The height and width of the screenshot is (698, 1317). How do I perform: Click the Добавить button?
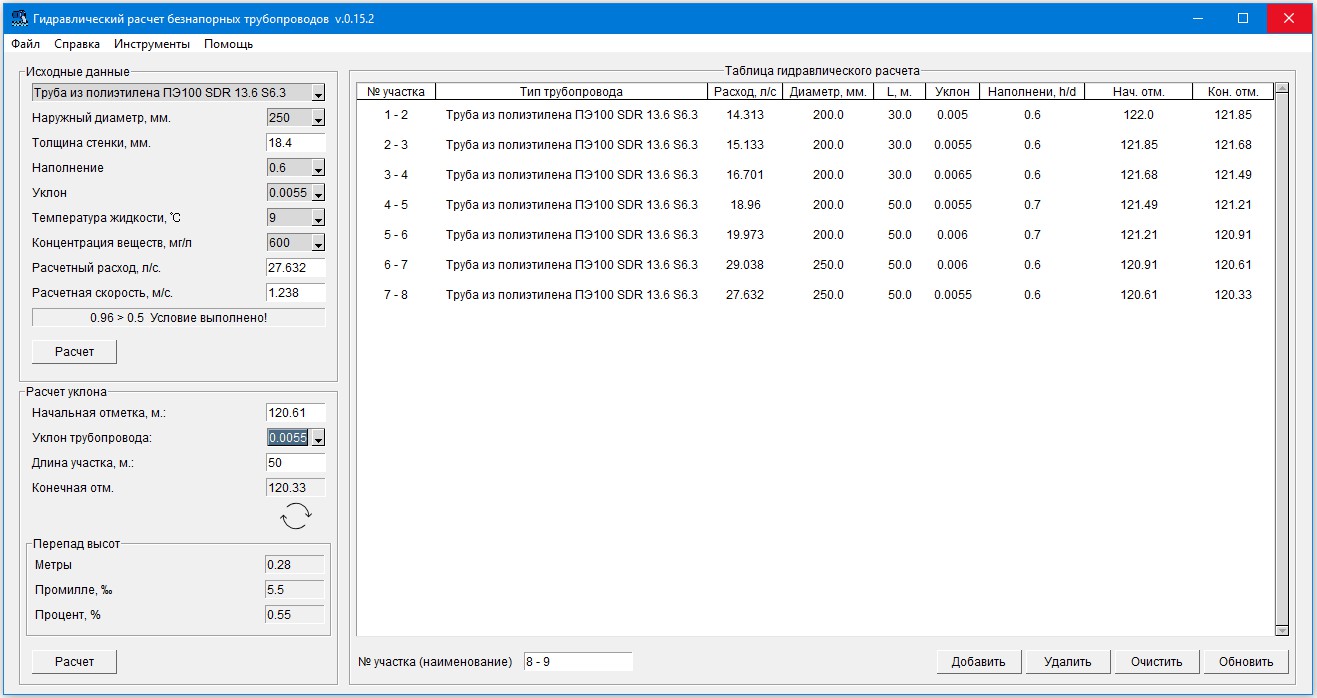979,662
